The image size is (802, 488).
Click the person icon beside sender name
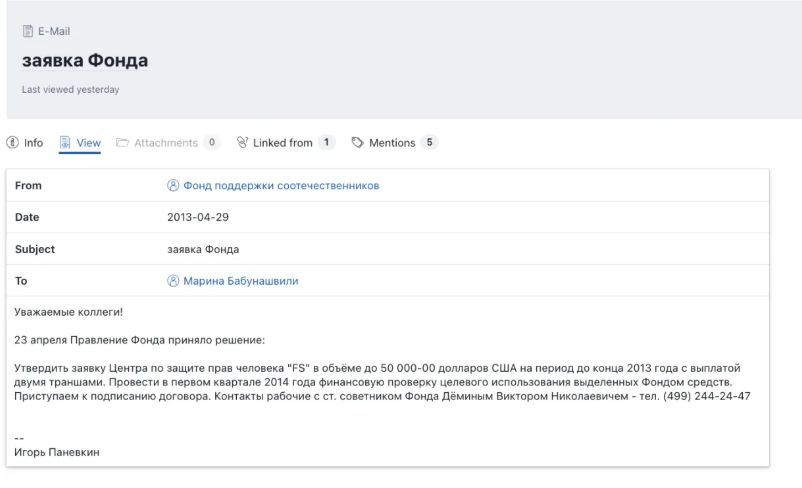coord(173,185)
